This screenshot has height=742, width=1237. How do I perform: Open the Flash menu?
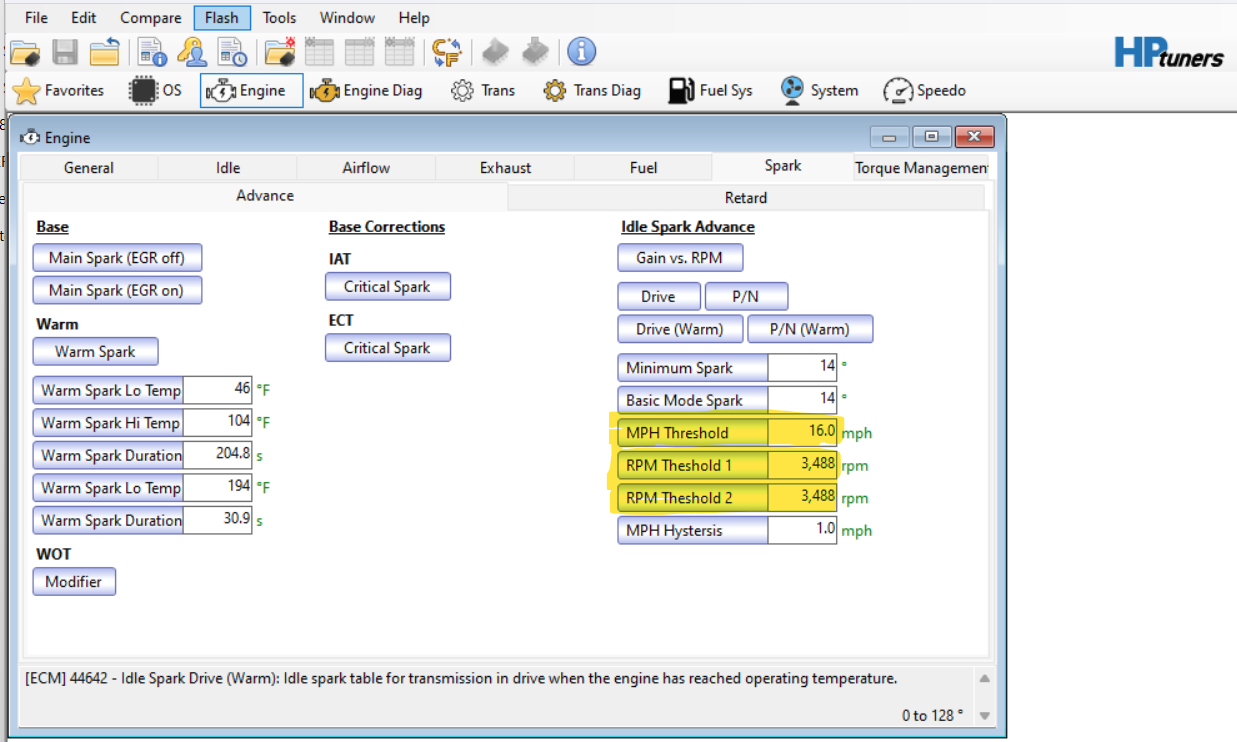pyautogui.click(x=222, y=18)
